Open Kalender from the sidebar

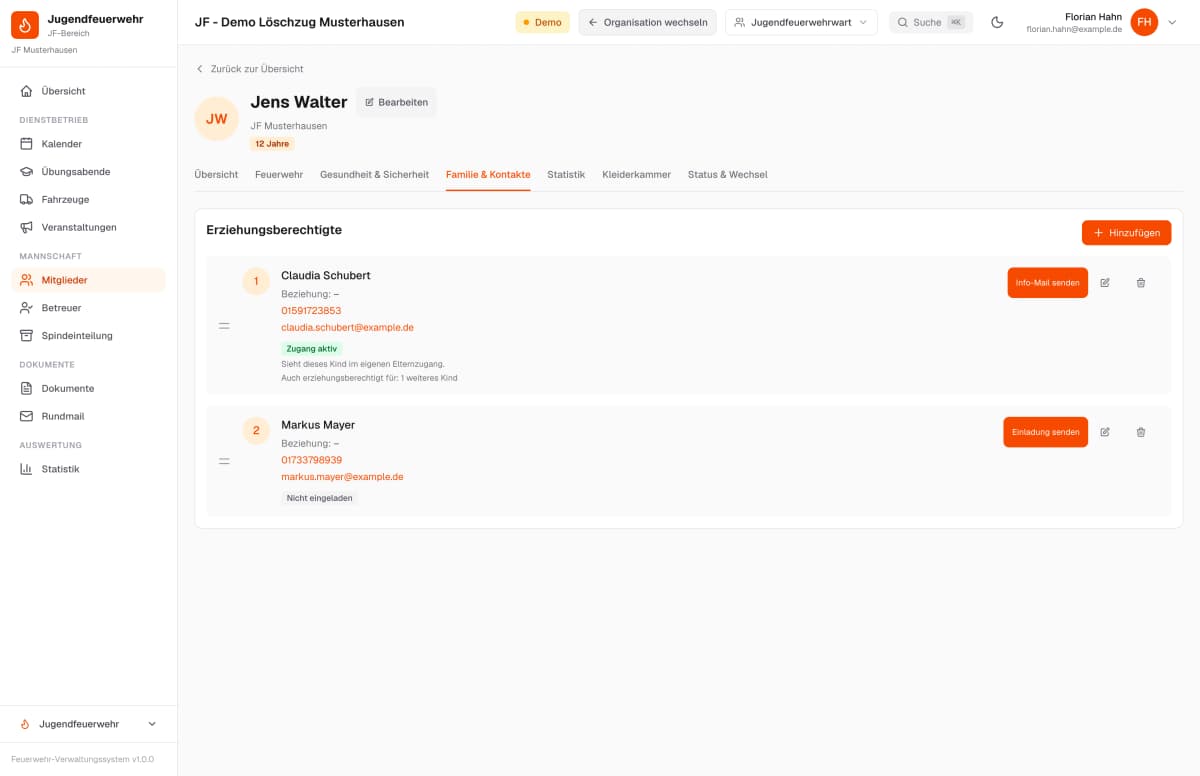click(88, 144)
